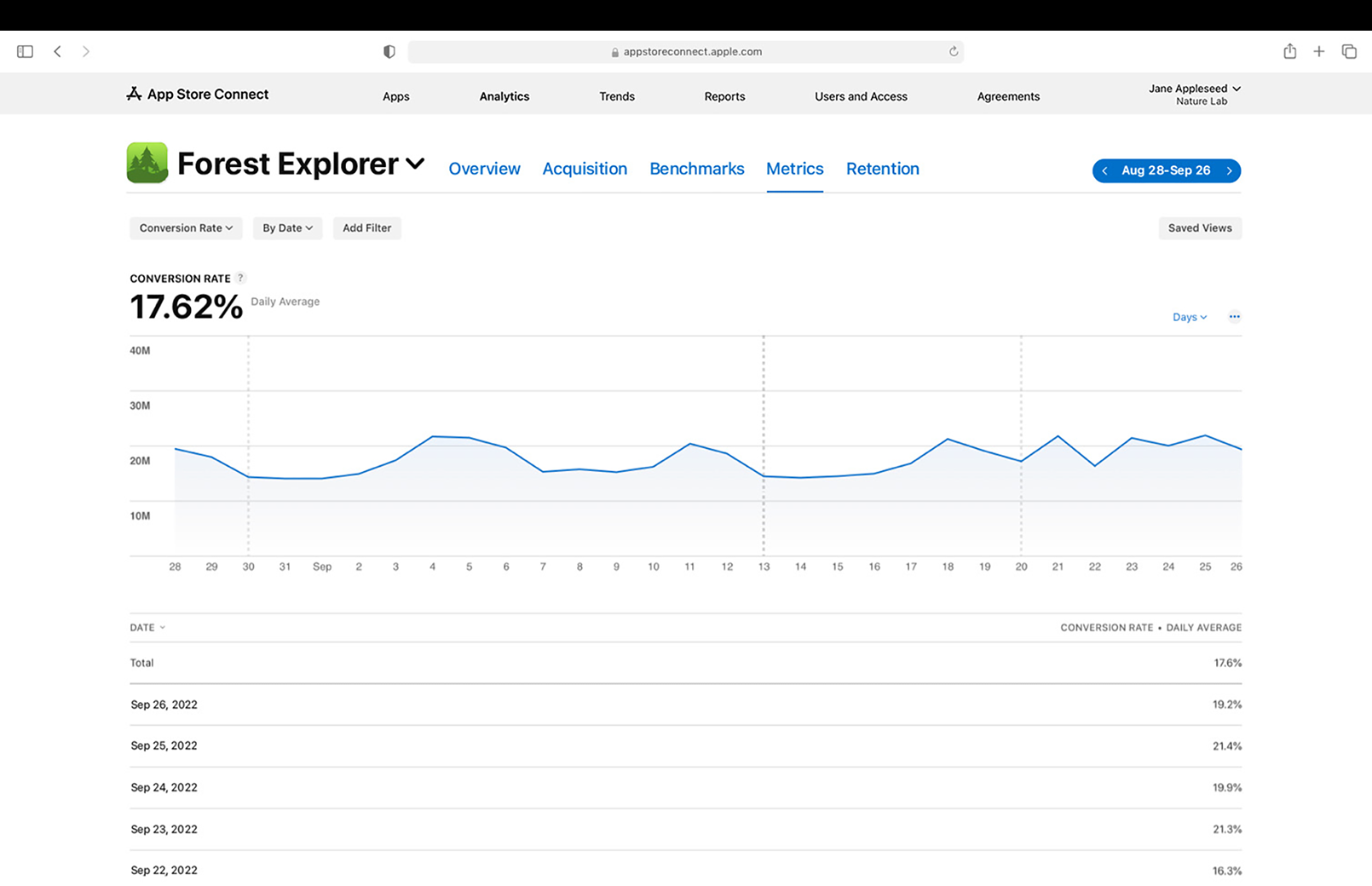Expand the Forest Explorer app switcher
The image size is (1372, 886).
415,164
